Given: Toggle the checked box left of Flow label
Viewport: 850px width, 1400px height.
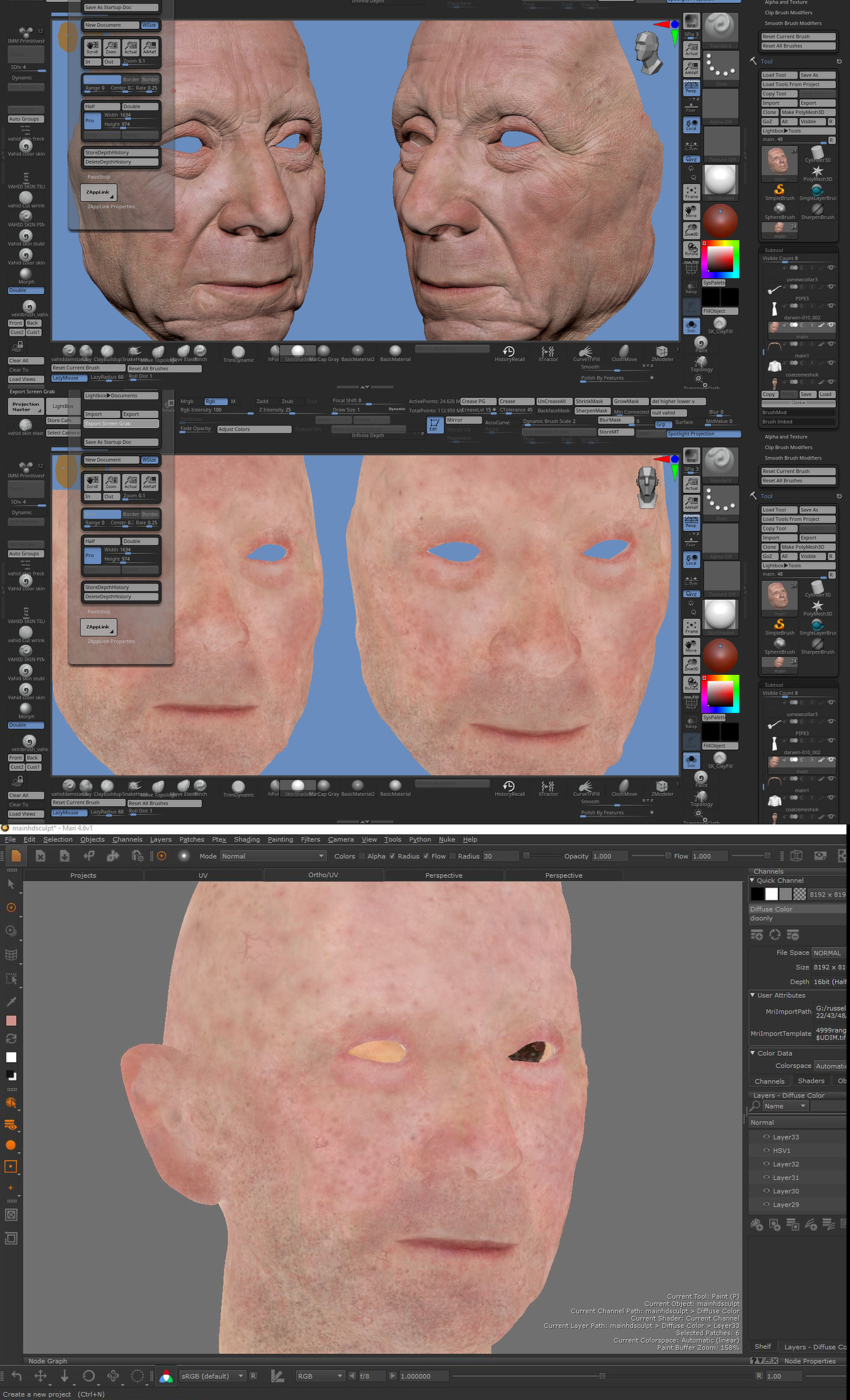Looking at the screenshot, I should point(426,856).
